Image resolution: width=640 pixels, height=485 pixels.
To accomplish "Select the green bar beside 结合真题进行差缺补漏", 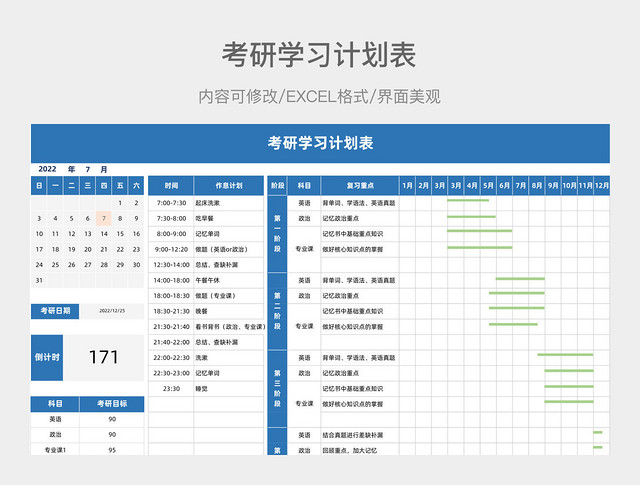I will 598,432.
